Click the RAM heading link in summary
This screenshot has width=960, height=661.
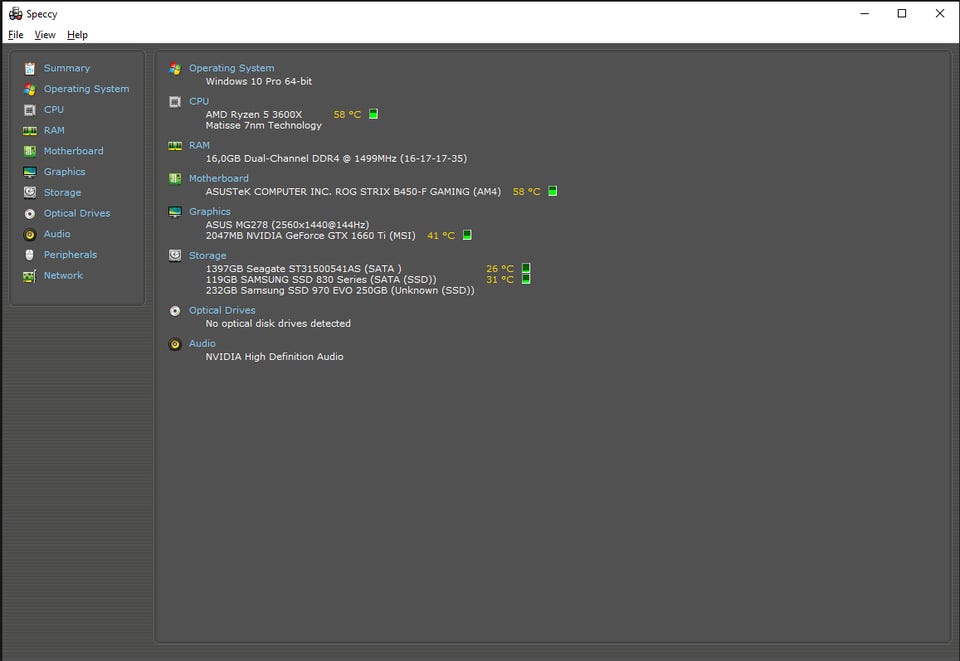[x=199, y=145]
